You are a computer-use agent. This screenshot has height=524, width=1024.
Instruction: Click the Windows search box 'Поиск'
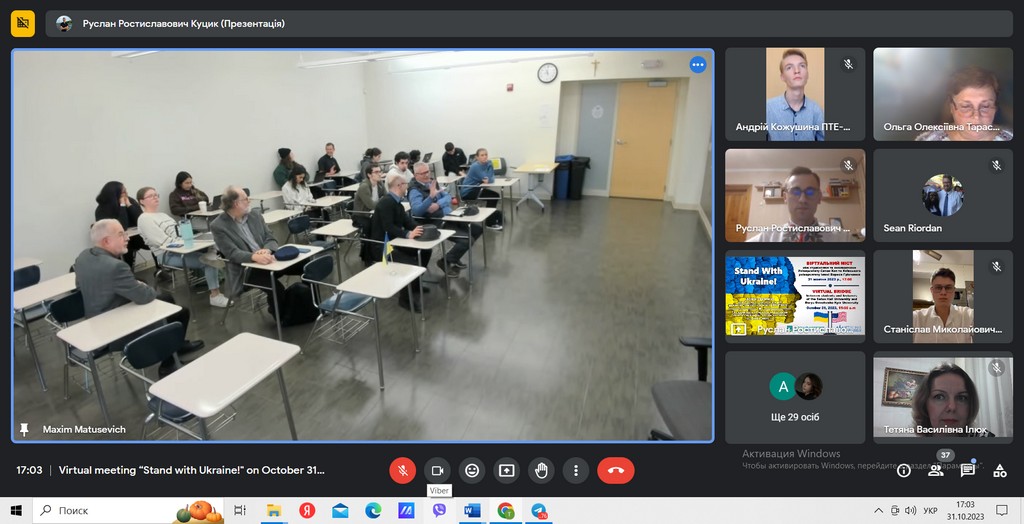pos(100,511)
